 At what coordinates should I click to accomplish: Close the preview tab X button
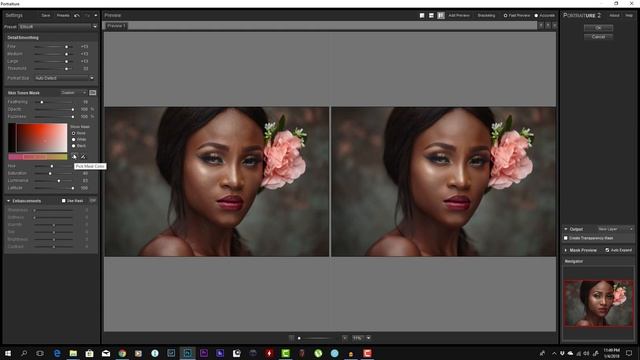554,25
